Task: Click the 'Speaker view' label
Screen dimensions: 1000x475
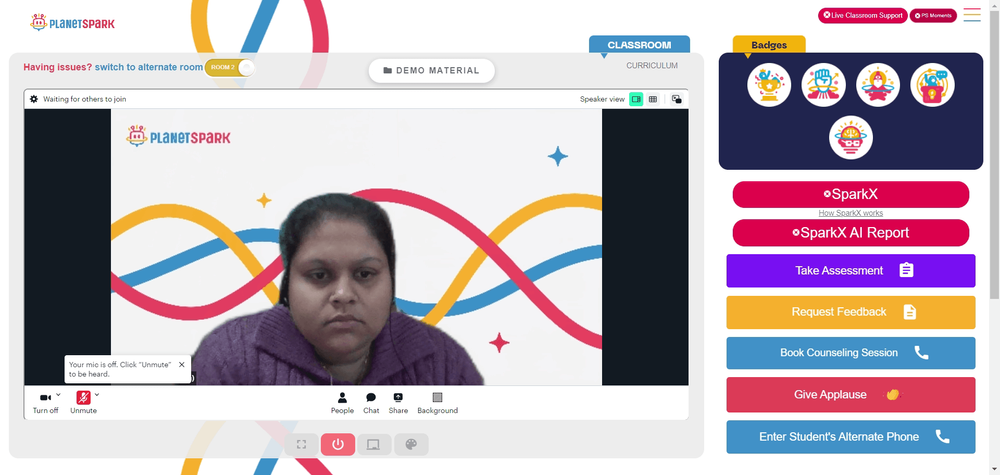Action: click(x=602, y=99)
